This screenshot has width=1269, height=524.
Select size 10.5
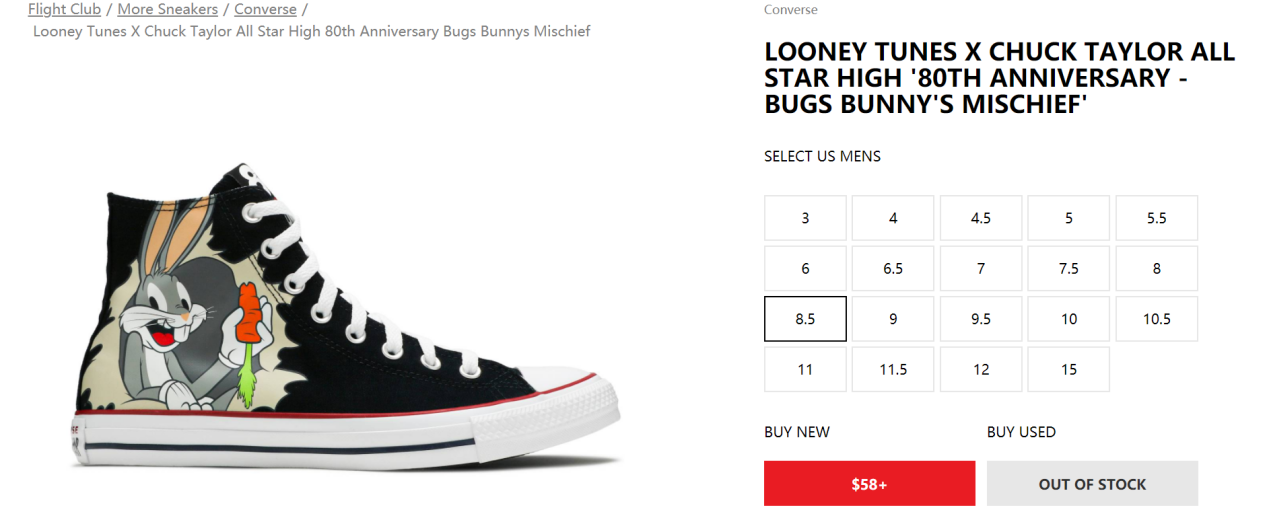click(x=1157, y=319)
